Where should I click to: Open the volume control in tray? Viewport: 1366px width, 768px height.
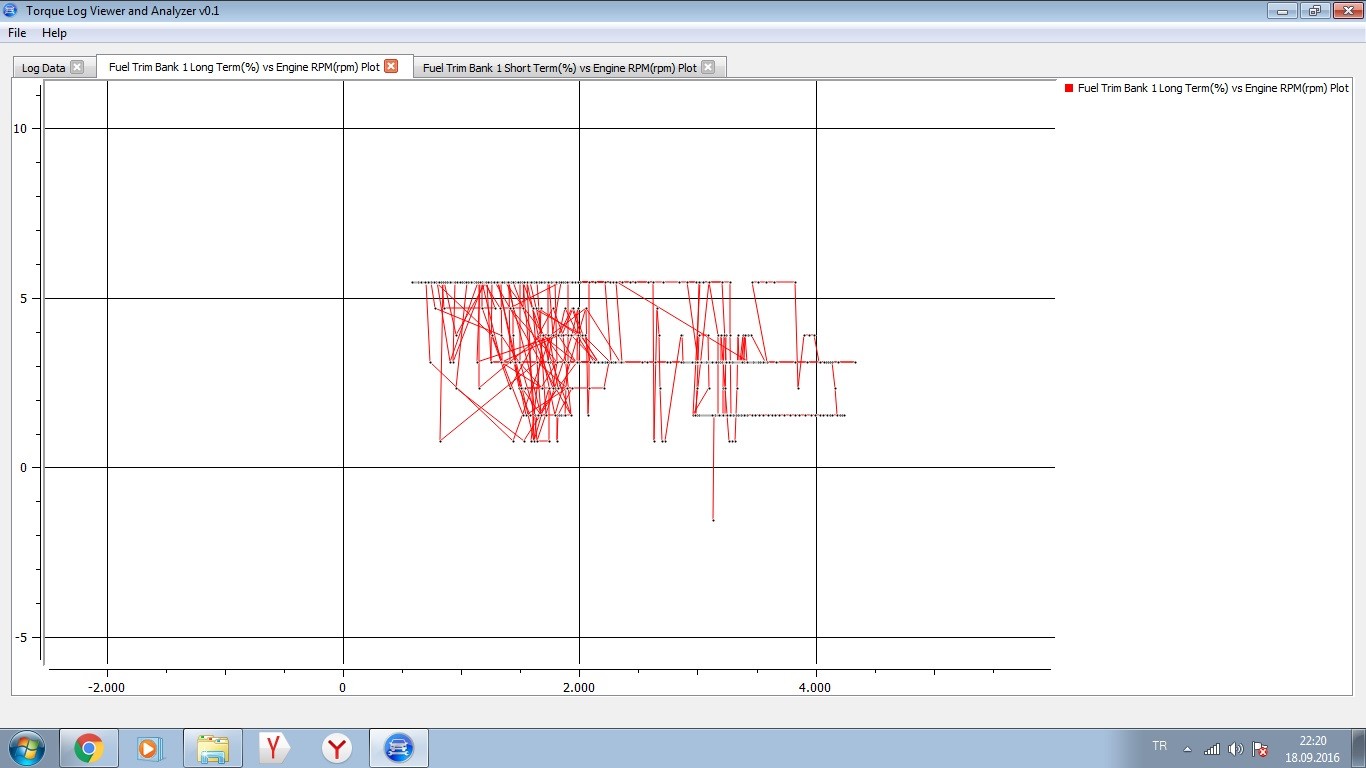point(1235,749)
